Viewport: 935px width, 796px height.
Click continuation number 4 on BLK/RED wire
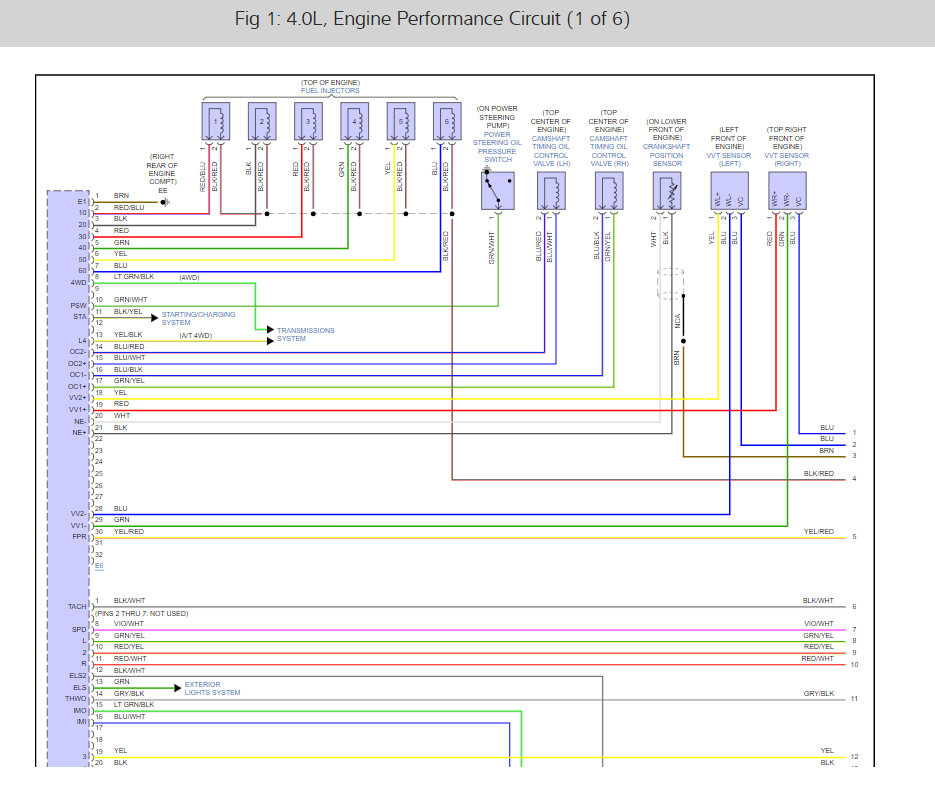coord(854,479)
